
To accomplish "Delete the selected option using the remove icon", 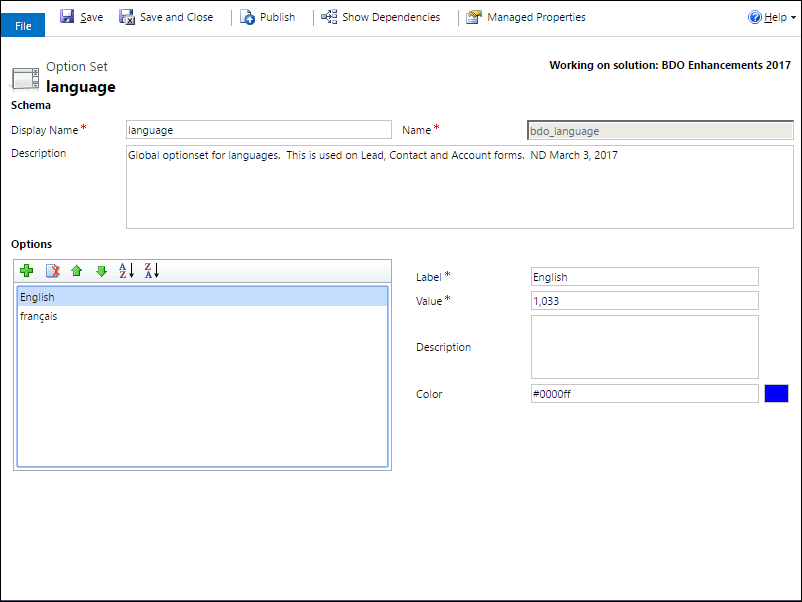I will 52,270.
